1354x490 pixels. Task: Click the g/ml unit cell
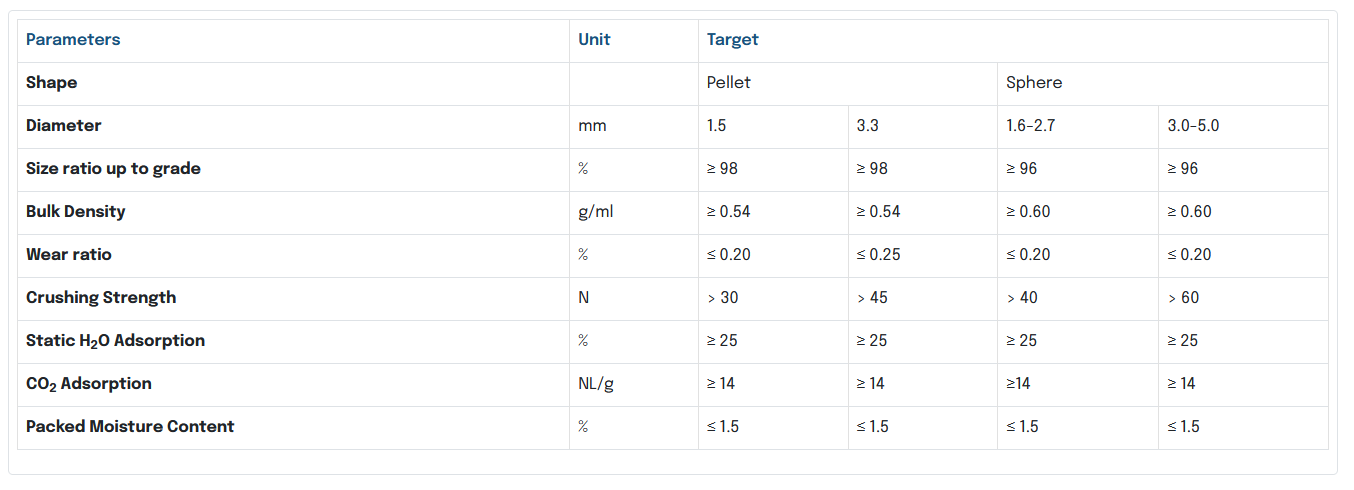click(x=596, y=212)
